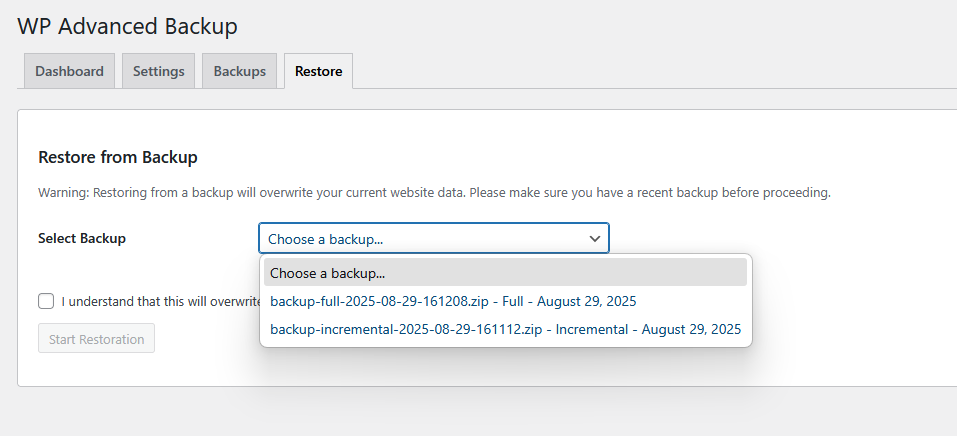This screenshot has width=957, height=436.
Task: Choose backup-full-2025-08-29-161208.zip option
Action: coord(505,301)
